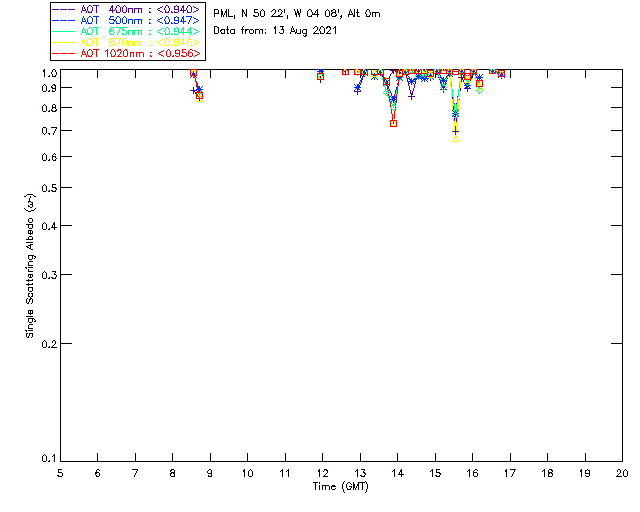Screen dimensions: 640x512
Task: Click the y-axis tick label '0.8'
Action: [49, 108]
